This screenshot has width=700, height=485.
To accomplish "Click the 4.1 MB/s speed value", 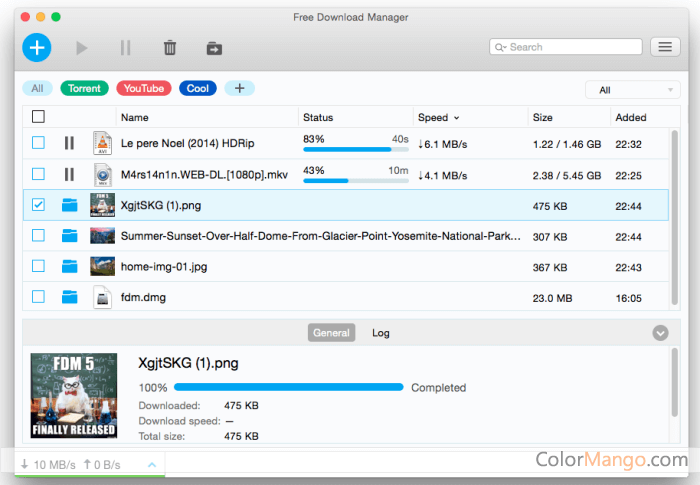I will click(442, 176).
